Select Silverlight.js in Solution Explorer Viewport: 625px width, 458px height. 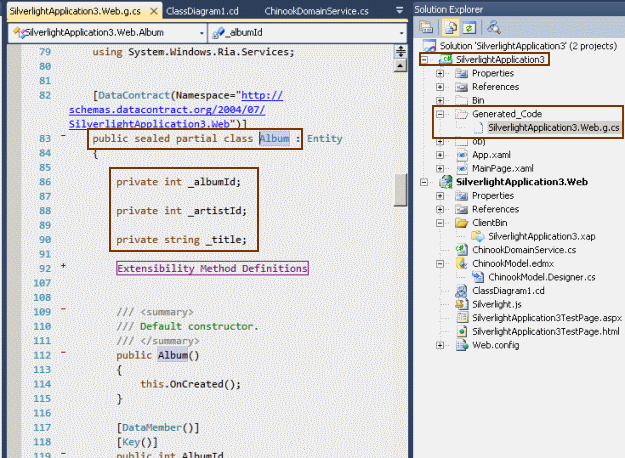click(x=499, y=303)
